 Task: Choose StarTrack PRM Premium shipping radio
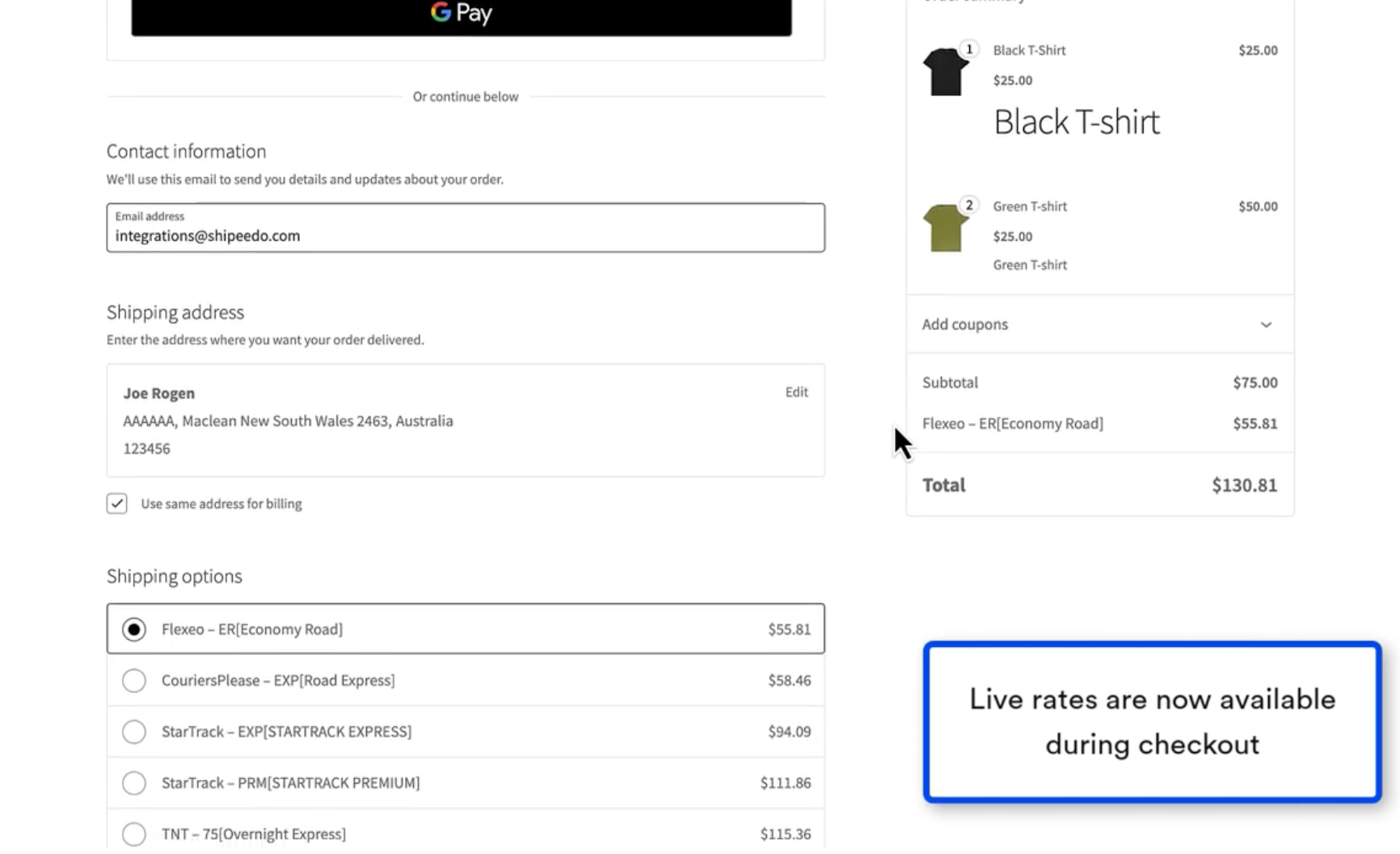tap(134, 783)
